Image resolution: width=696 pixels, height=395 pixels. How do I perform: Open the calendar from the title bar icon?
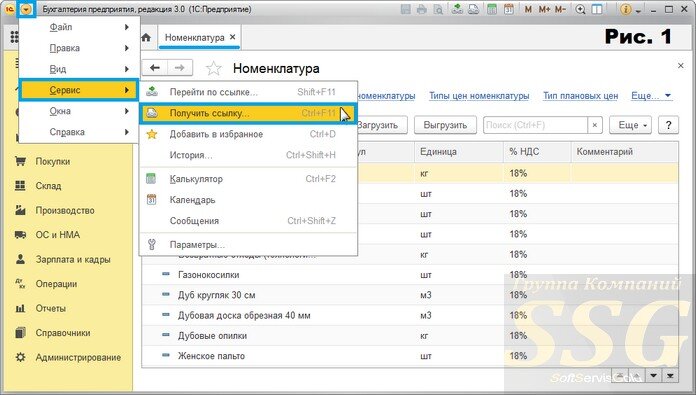tap(508, 9)
